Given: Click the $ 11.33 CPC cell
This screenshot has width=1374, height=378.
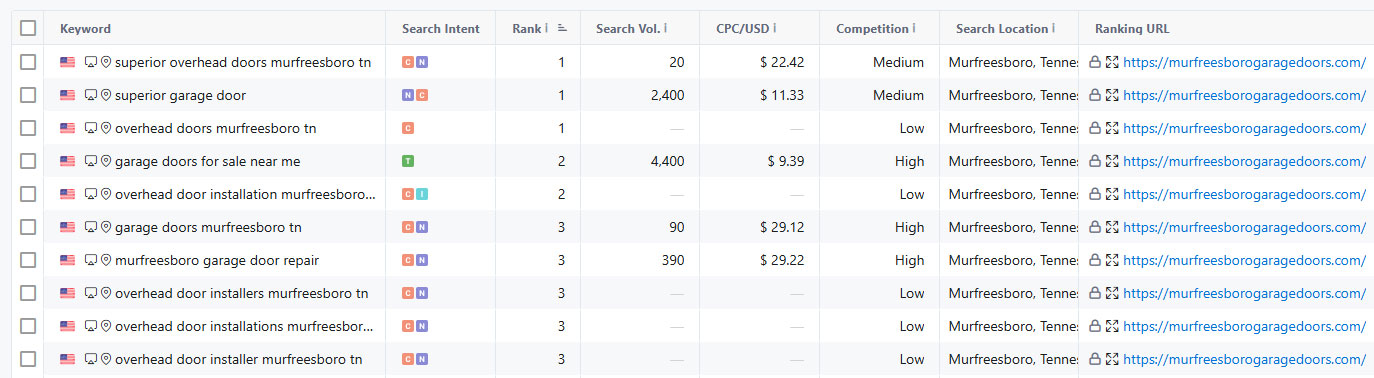Looking at the screenshot, I should click(781, 95).
